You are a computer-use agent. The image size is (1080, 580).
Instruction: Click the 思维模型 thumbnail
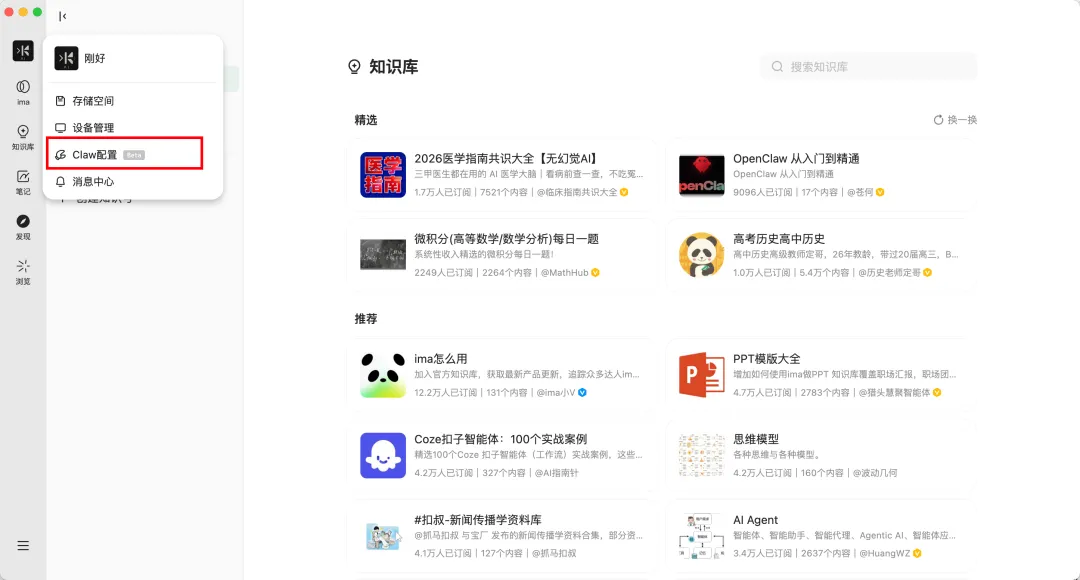click(701, 455)
